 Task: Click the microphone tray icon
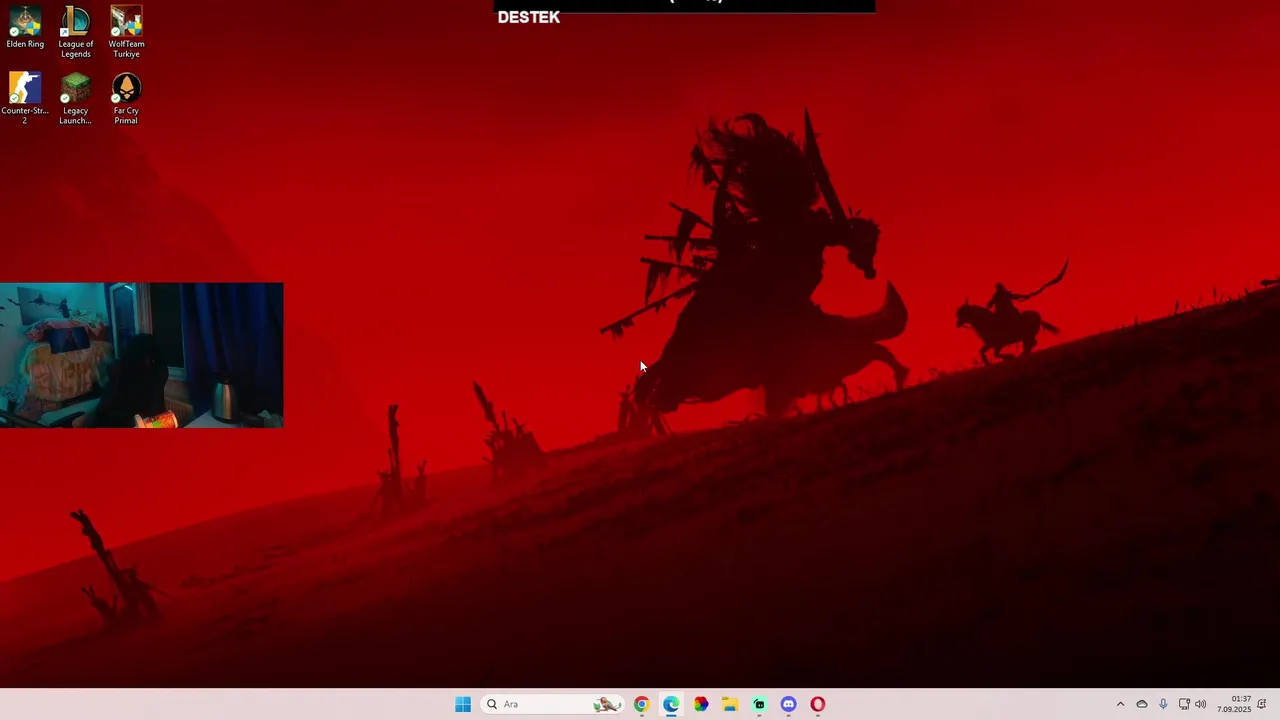click(x=1163, y=704)
